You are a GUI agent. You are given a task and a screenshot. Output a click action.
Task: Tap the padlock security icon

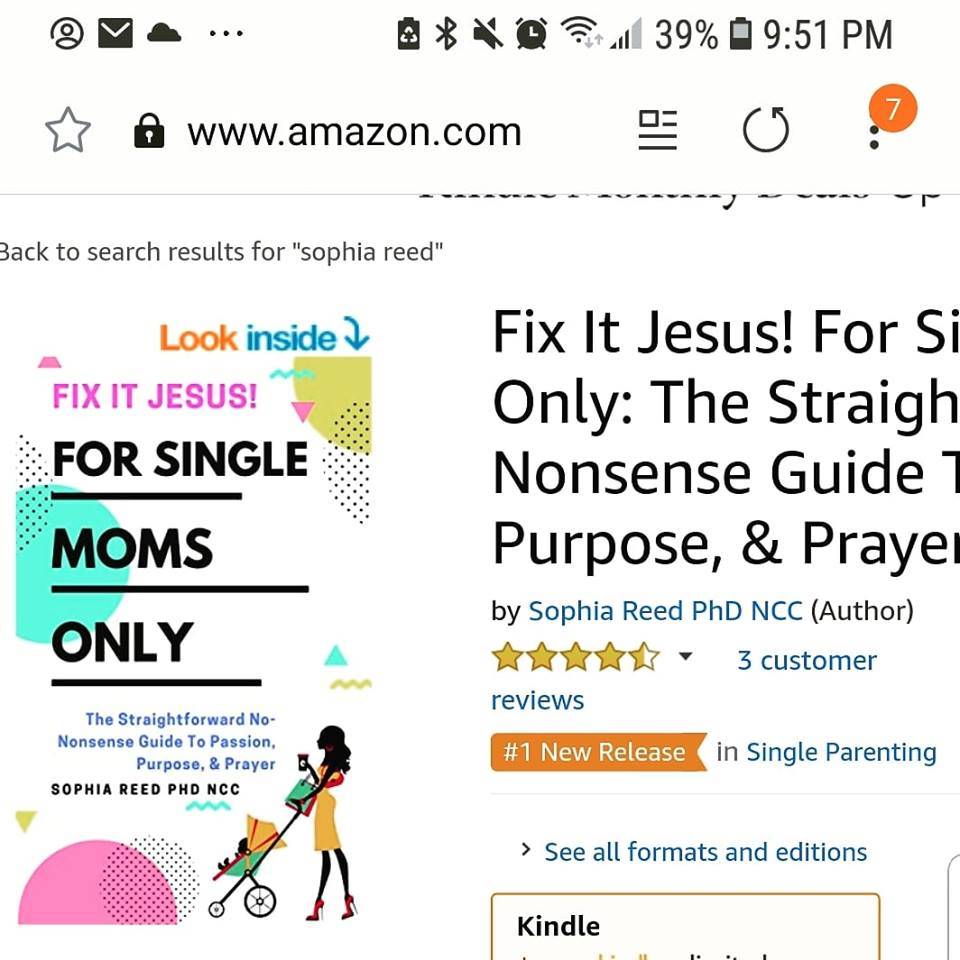(149, 130)
